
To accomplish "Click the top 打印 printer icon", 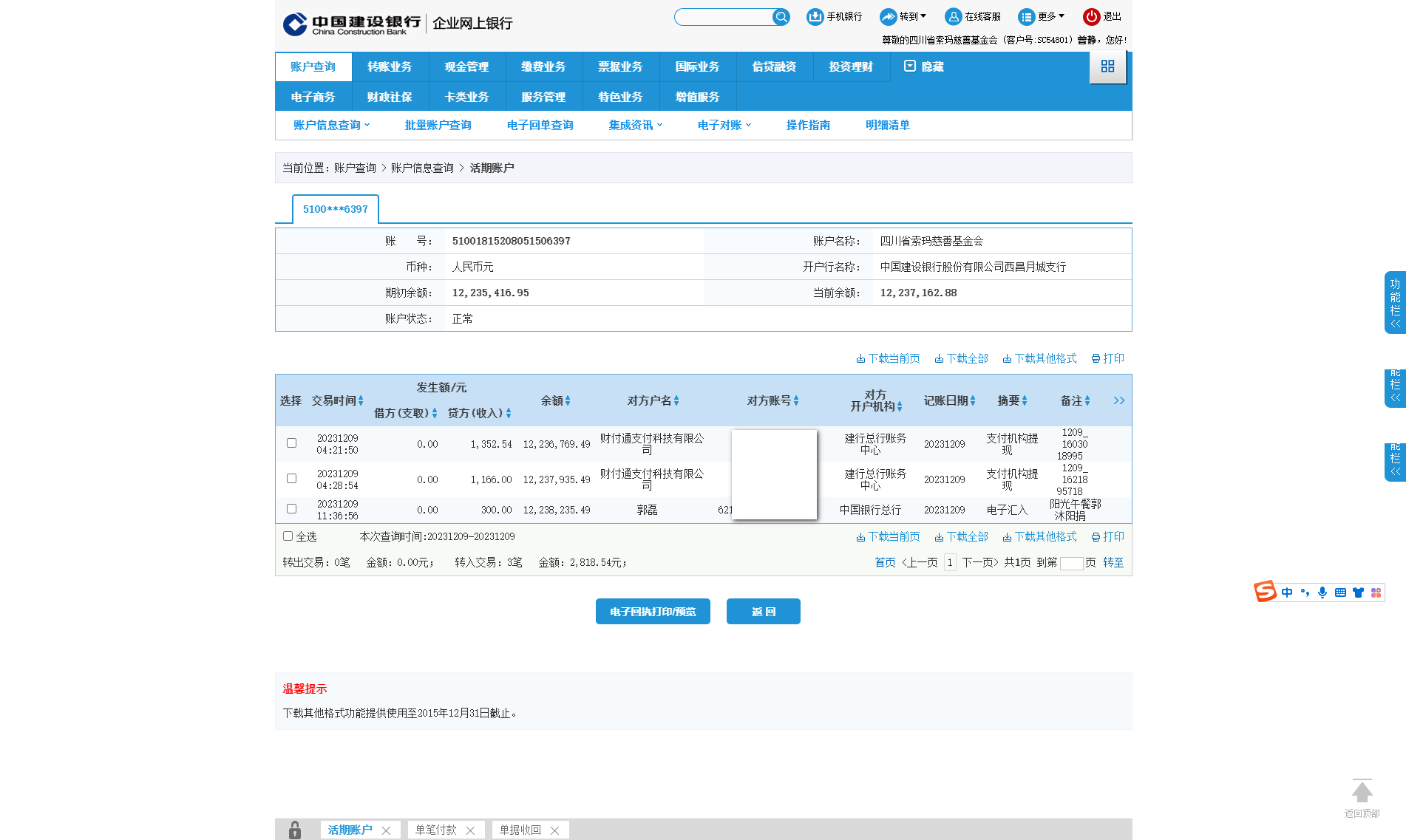I will [x=1096, y=359].
